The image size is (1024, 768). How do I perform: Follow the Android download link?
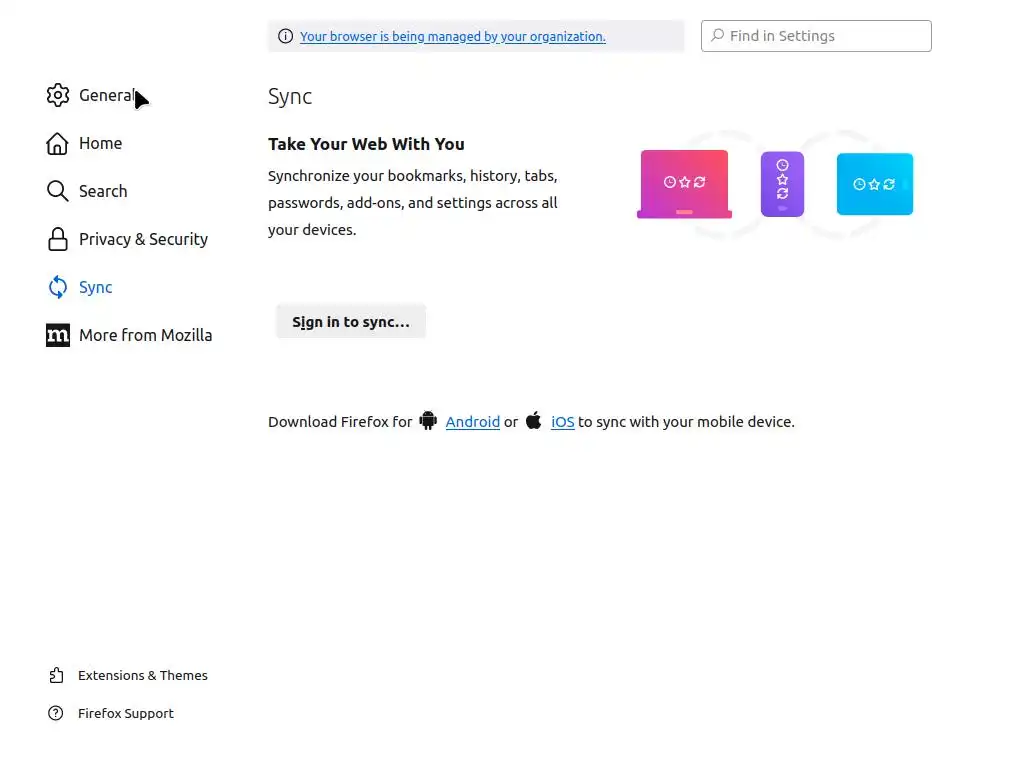coord(472,422)
